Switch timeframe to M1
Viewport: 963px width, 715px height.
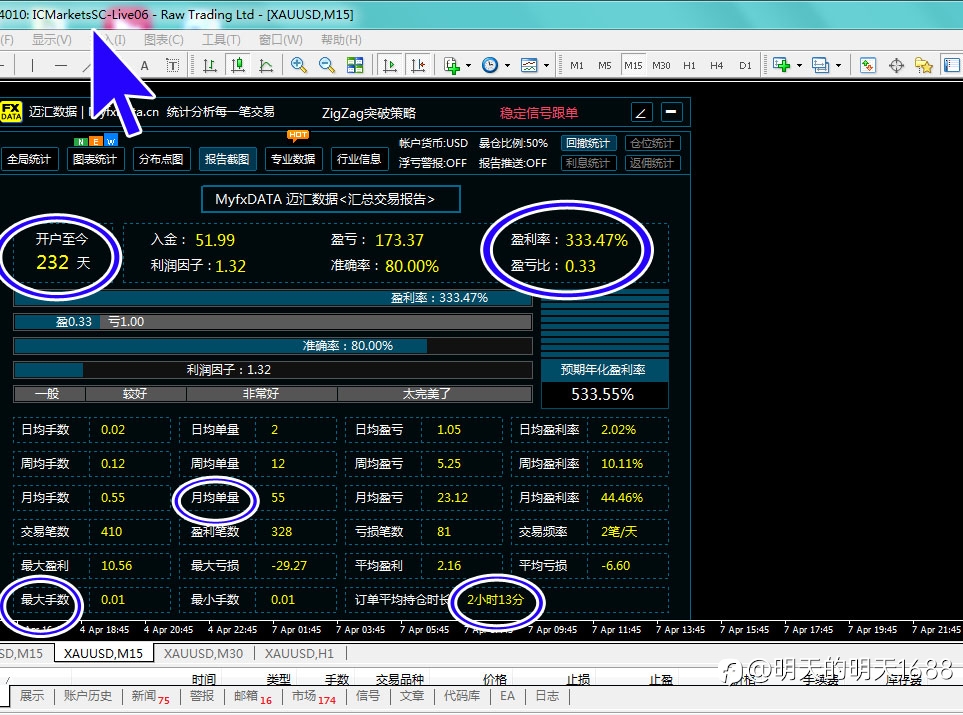pyautogui.click(x=577, y=65)
